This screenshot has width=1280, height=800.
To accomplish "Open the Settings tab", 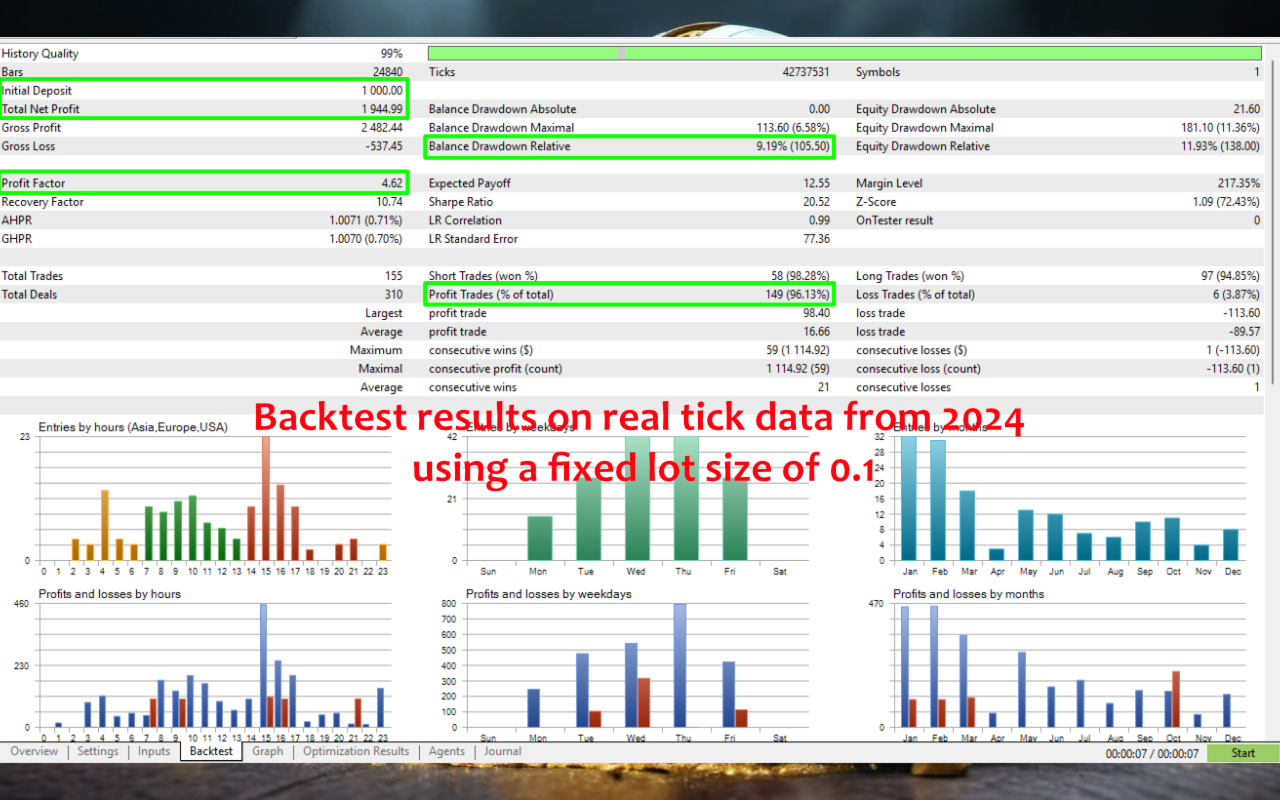I will pos(98,752).
